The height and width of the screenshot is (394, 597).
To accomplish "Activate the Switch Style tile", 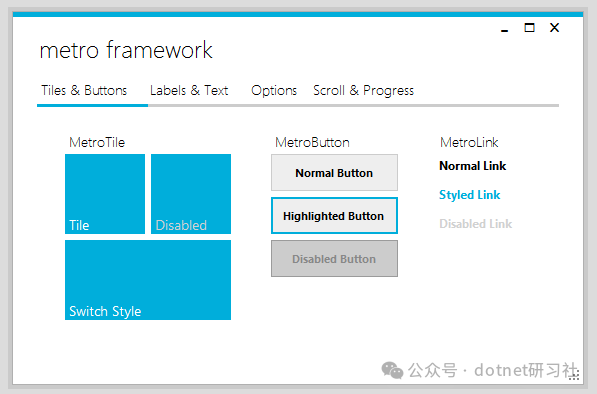I will tap(148, 280).
